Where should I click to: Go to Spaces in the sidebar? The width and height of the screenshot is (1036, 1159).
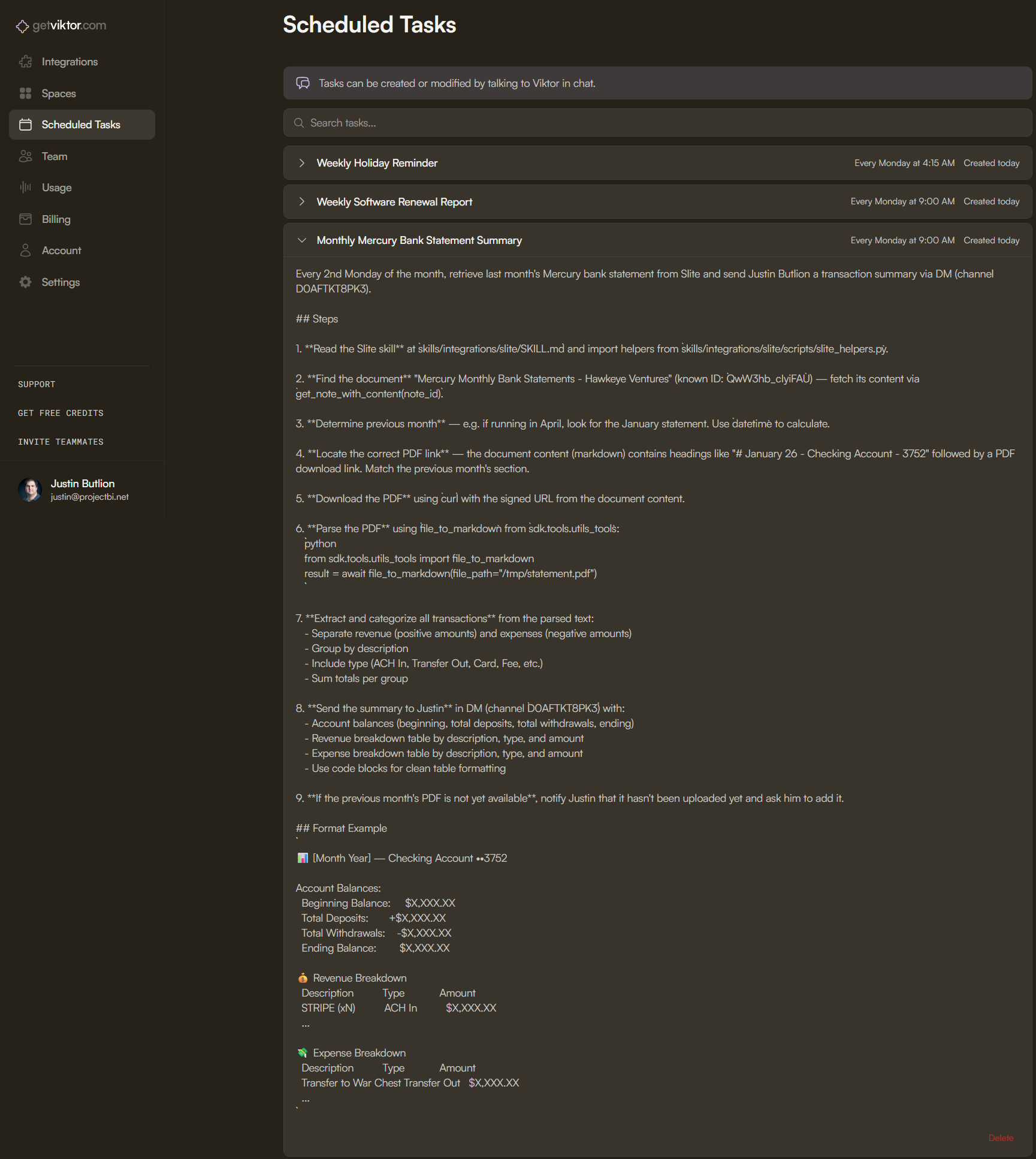point(82,93)
